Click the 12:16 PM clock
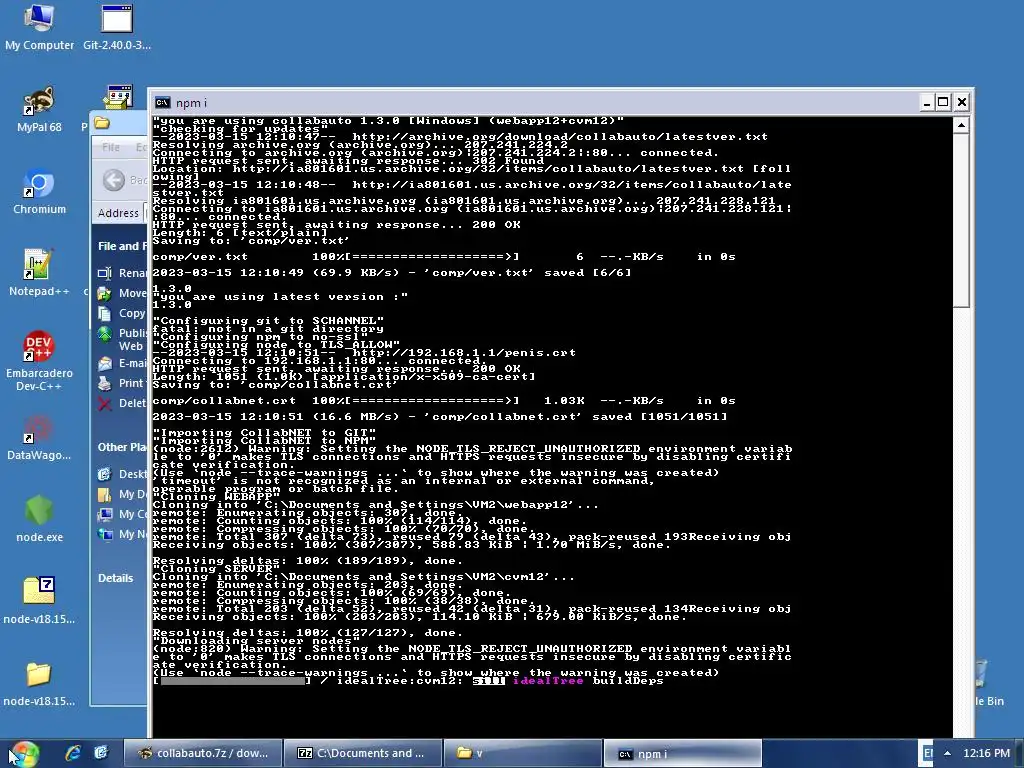This screenshot has width=1024, height=768. [986, 753]
